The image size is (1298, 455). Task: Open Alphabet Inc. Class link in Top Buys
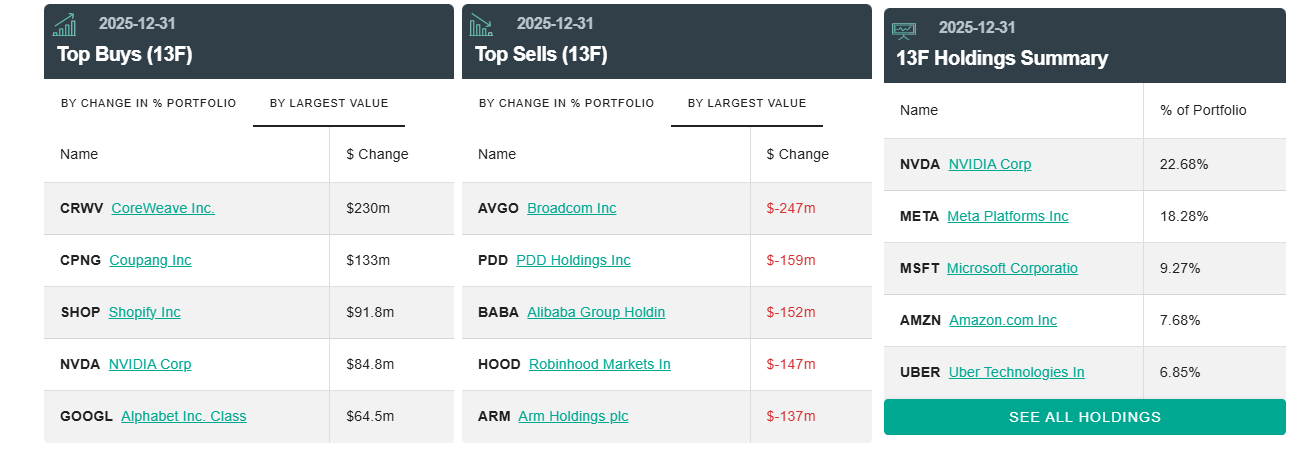click(x=184, y=416)
